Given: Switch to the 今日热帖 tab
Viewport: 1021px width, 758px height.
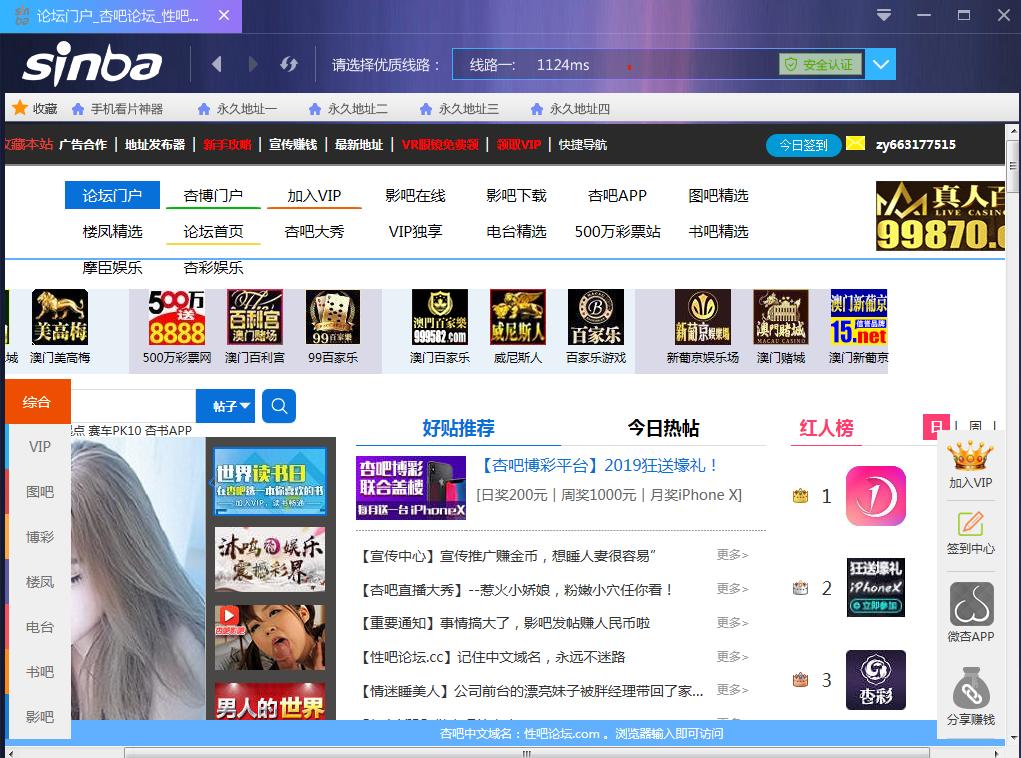Looking at the screenshot, I should click(664, 428).
